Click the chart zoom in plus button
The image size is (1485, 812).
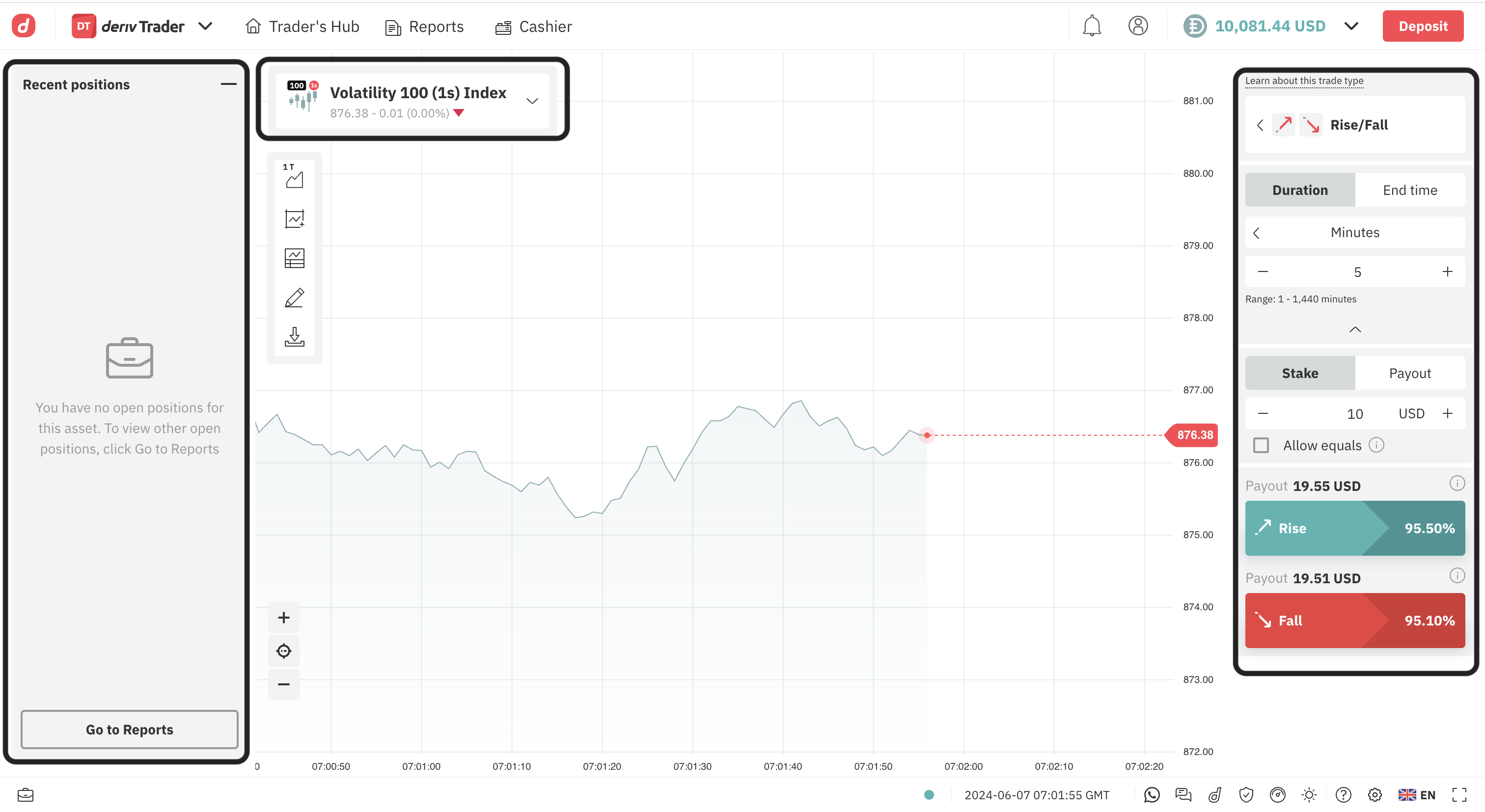[x=284, y=618]
